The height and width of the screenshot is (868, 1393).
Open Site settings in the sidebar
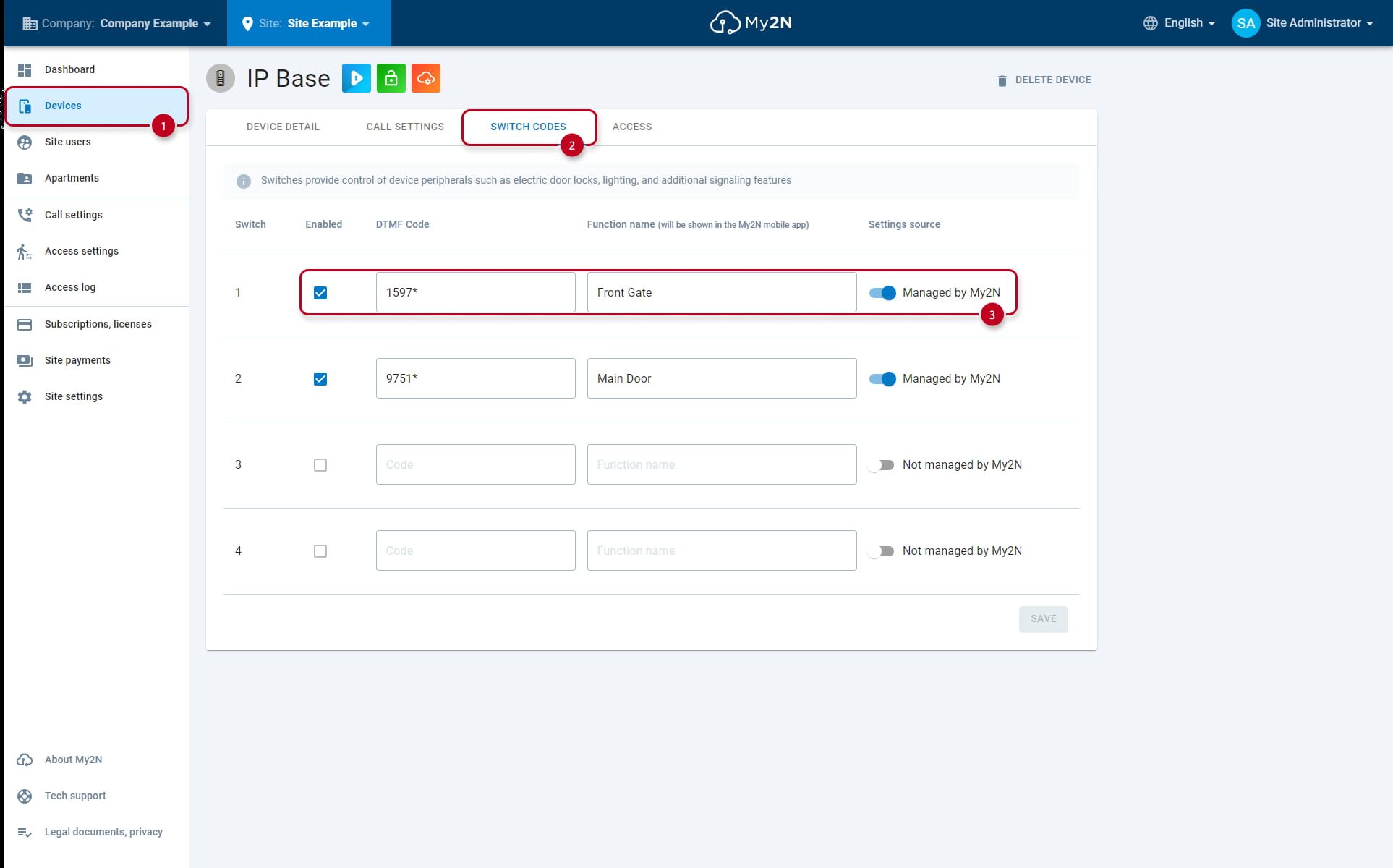click(x=96, y=396)
